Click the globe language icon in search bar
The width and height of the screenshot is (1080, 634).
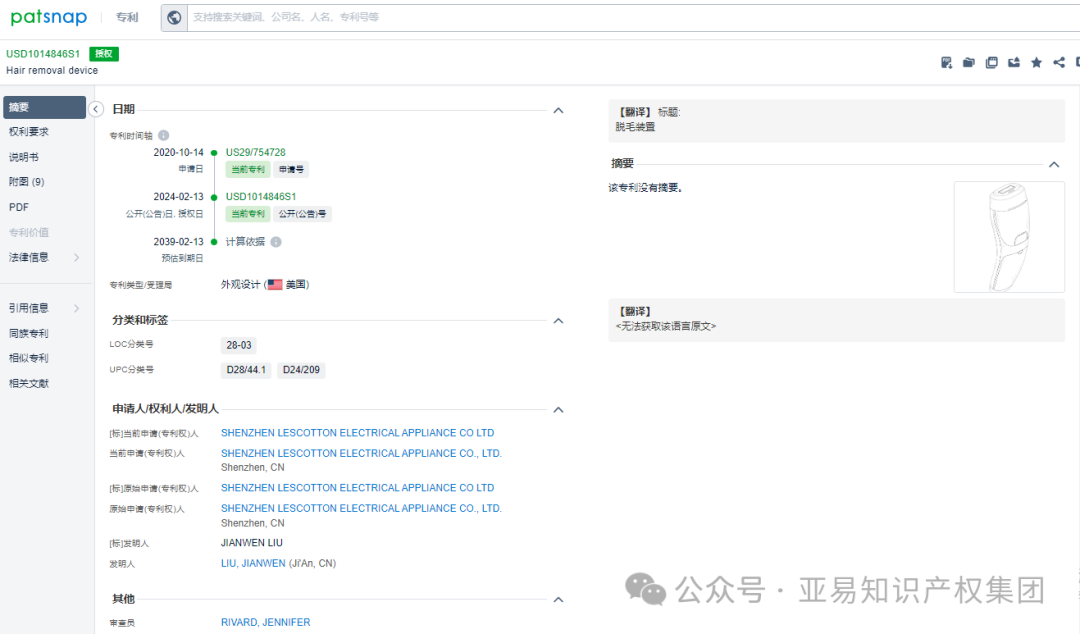pos(174,17)
